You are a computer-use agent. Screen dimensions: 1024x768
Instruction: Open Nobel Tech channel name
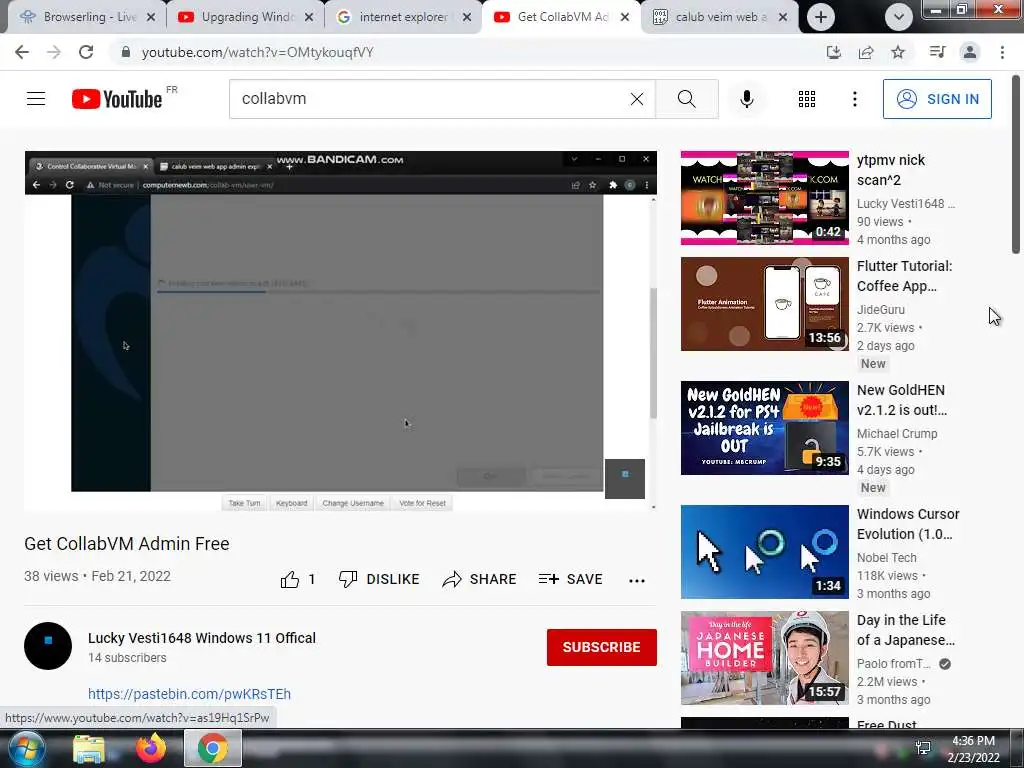[886, 558]
